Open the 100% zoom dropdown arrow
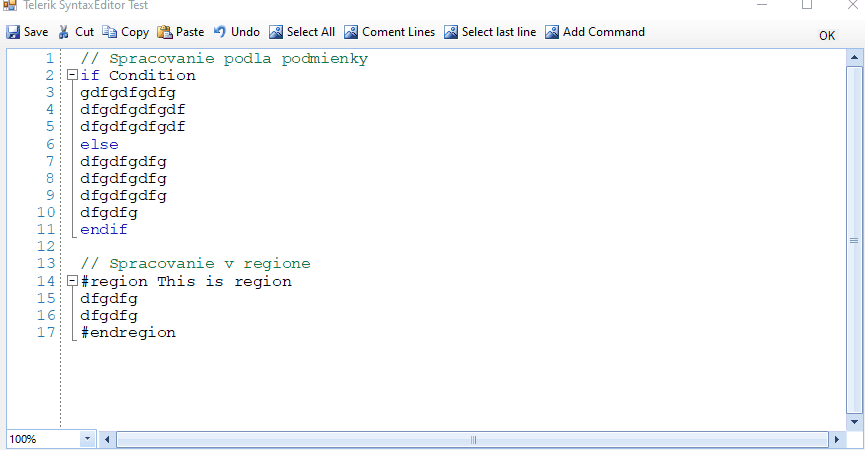865x450 pixels. coord(87,439)
